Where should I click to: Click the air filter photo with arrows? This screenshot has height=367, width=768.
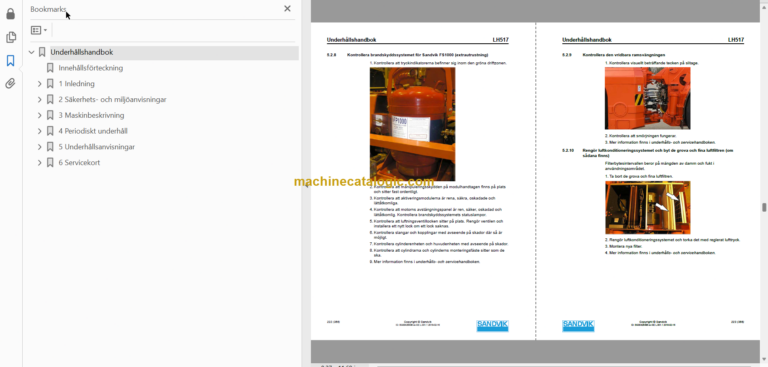(648, 208)
